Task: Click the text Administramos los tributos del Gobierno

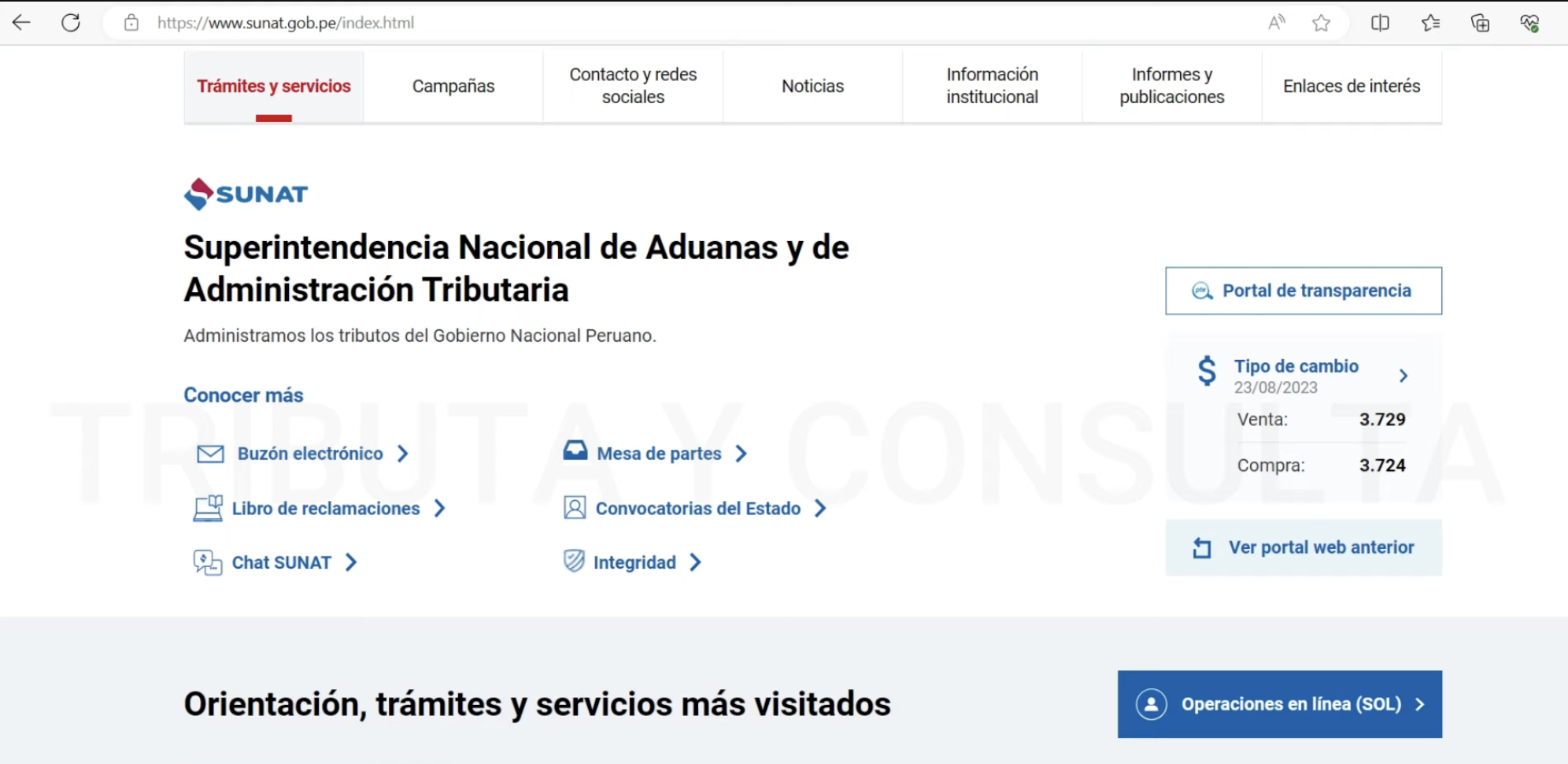Action: point(420,336)
